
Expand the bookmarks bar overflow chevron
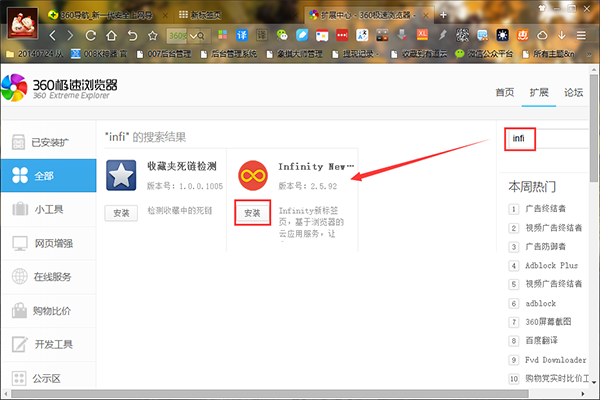pos(589,54)
